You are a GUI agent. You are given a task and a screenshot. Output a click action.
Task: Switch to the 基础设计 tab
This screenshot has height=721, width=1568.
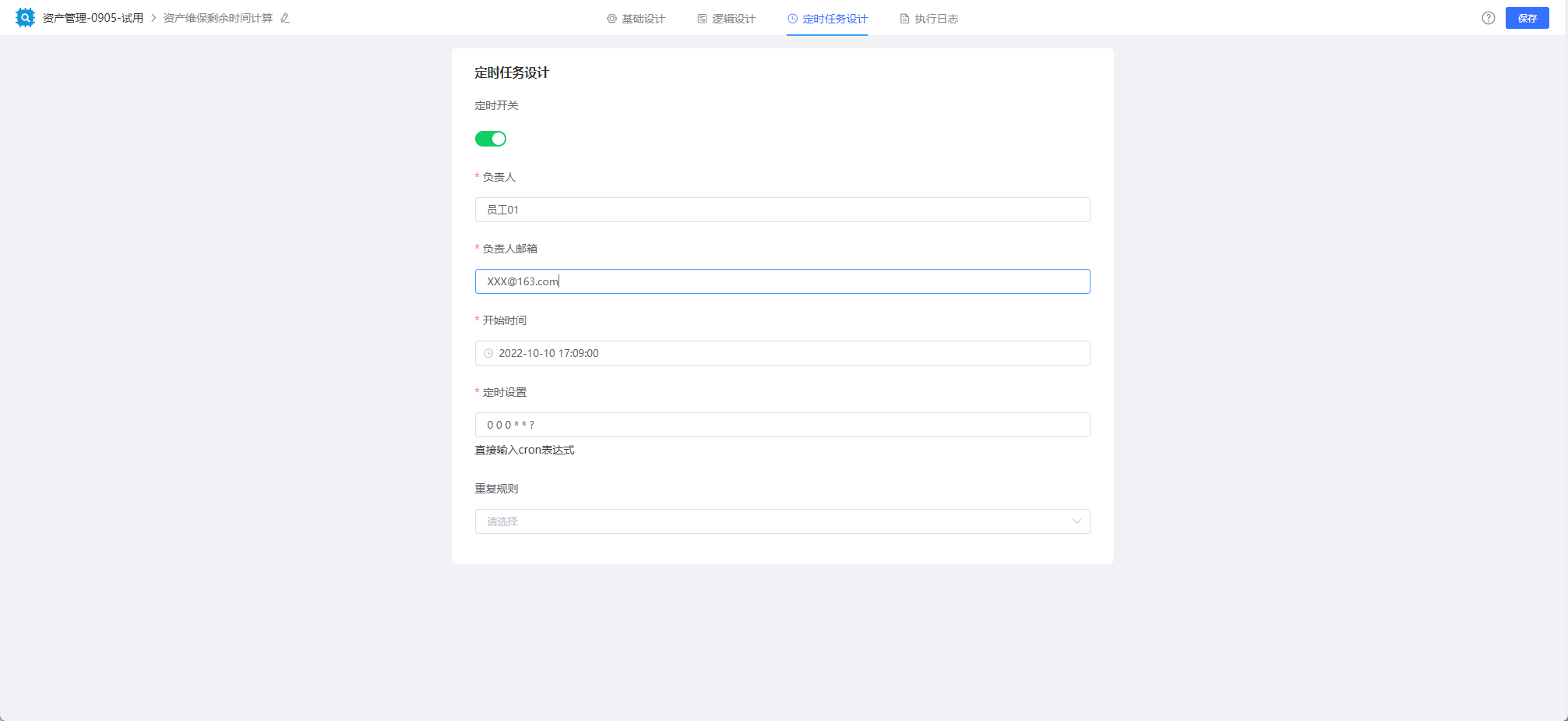(636, 19)
